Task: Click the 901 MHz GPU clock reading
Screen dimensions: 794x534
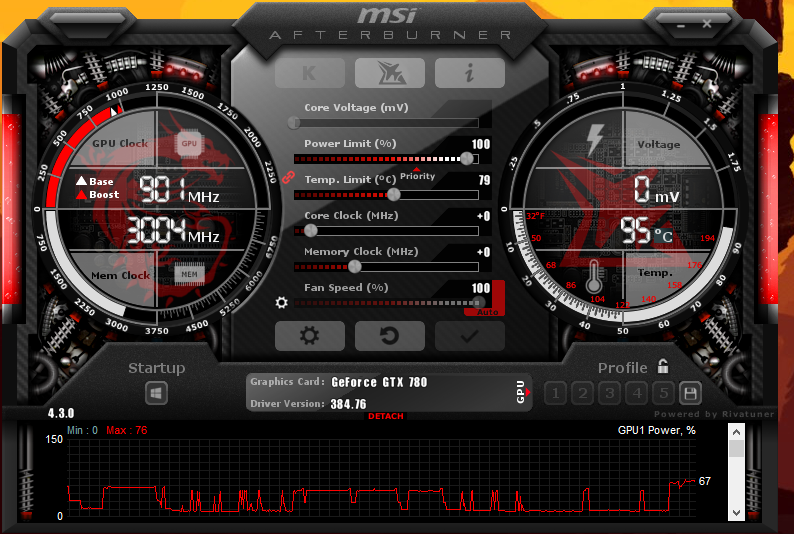Action: pos(179,189)
